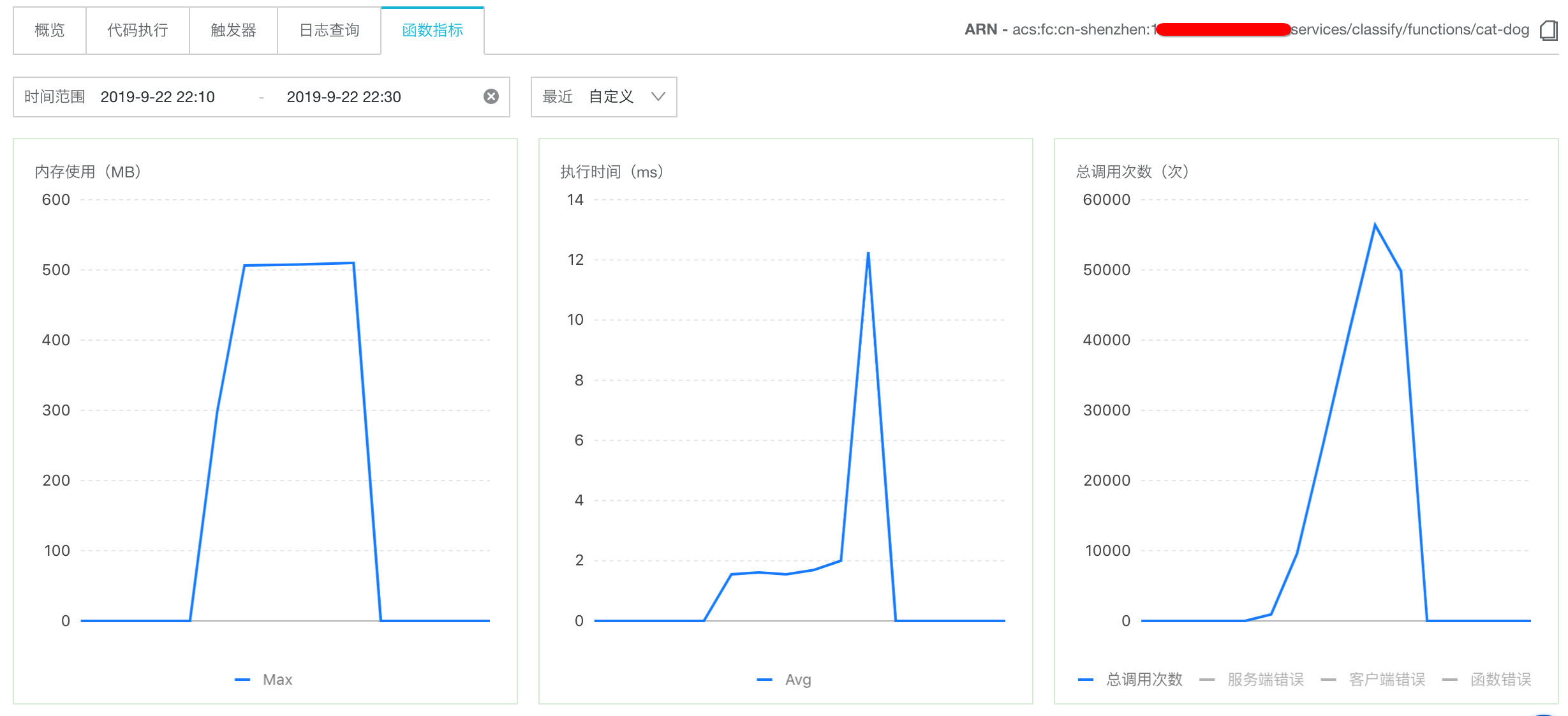
Task: Toggle the Avg legend in execution time chart
Action: point(797,680)
